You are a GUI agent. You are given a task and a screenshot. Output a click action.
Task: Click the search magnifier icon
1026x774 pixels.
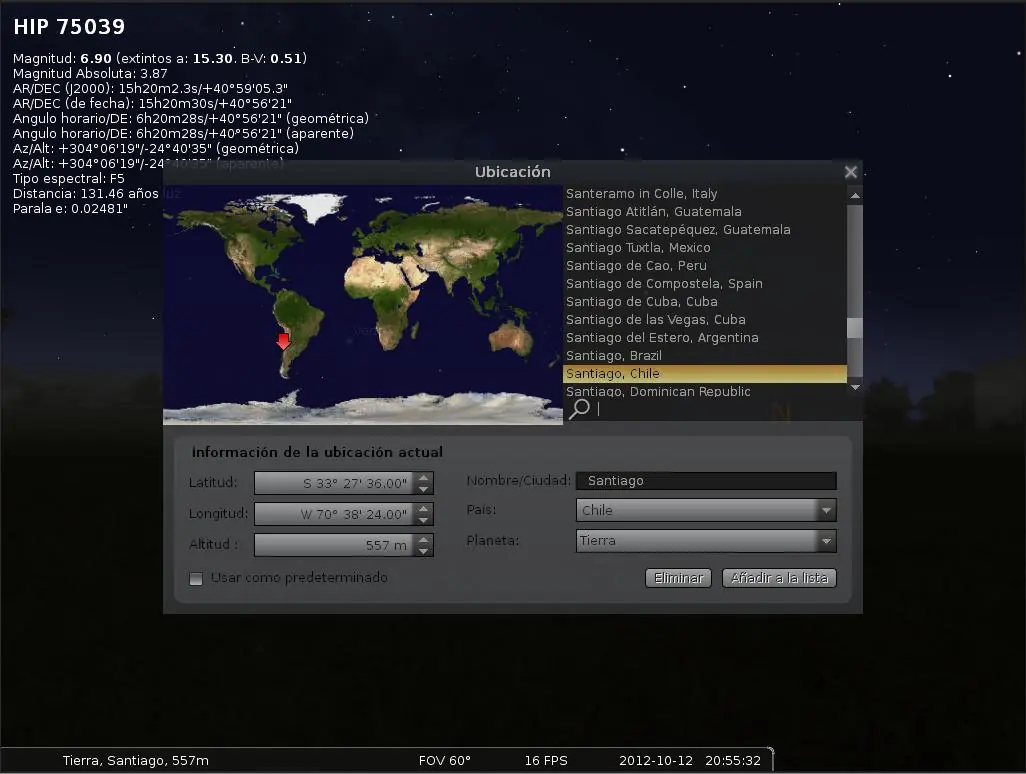(579, 409)
